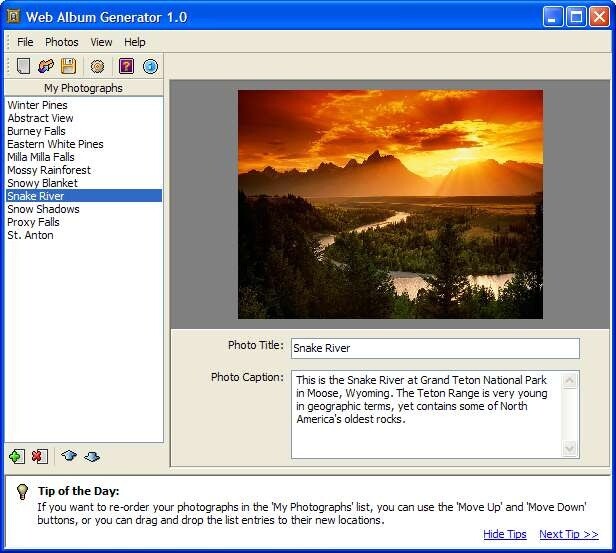Open the File menu

click(x=25, y=42)
